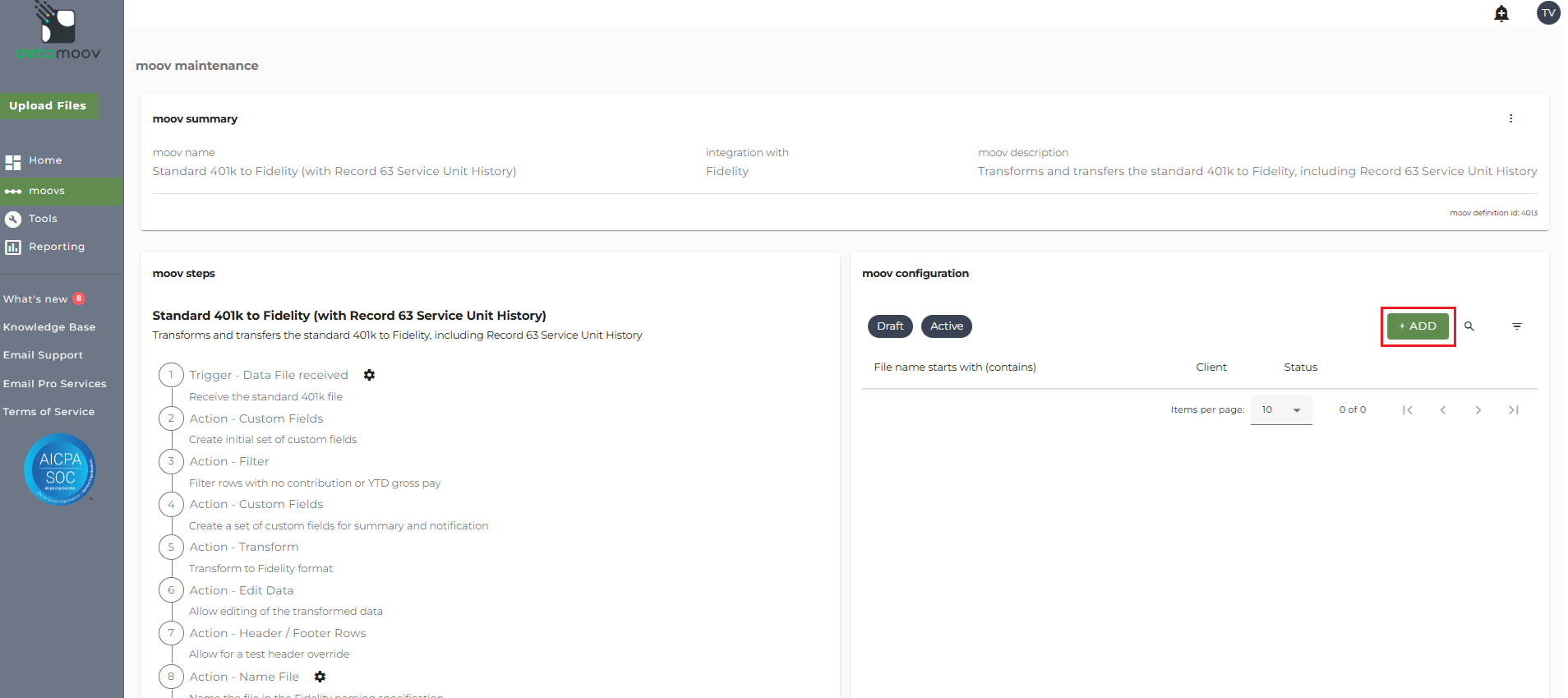This screenshot has width=1568, height=698.
Task: Select step 3 circle marker
Action: 171,461
